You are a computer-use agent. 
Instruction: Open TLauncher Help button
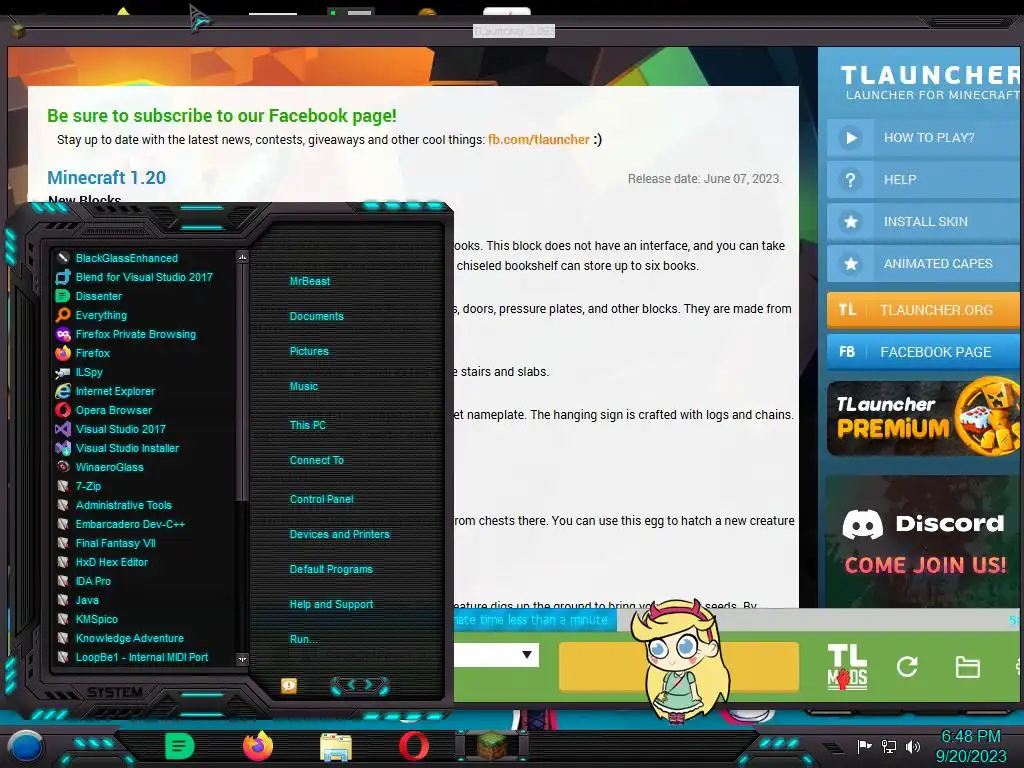point(923,180)
